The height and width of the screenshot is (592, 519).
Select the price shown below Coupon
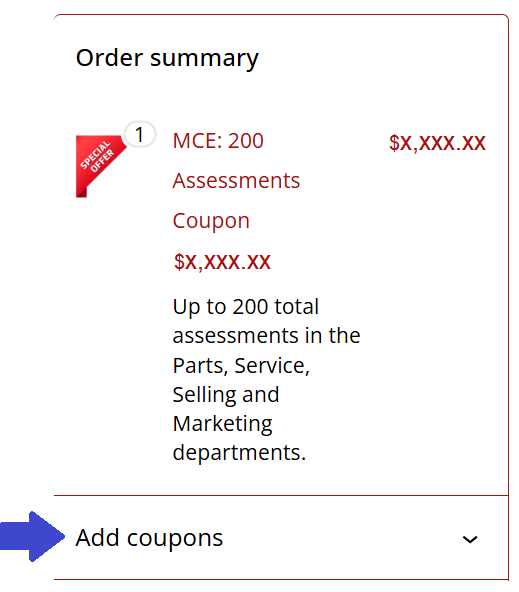point(222,262)
